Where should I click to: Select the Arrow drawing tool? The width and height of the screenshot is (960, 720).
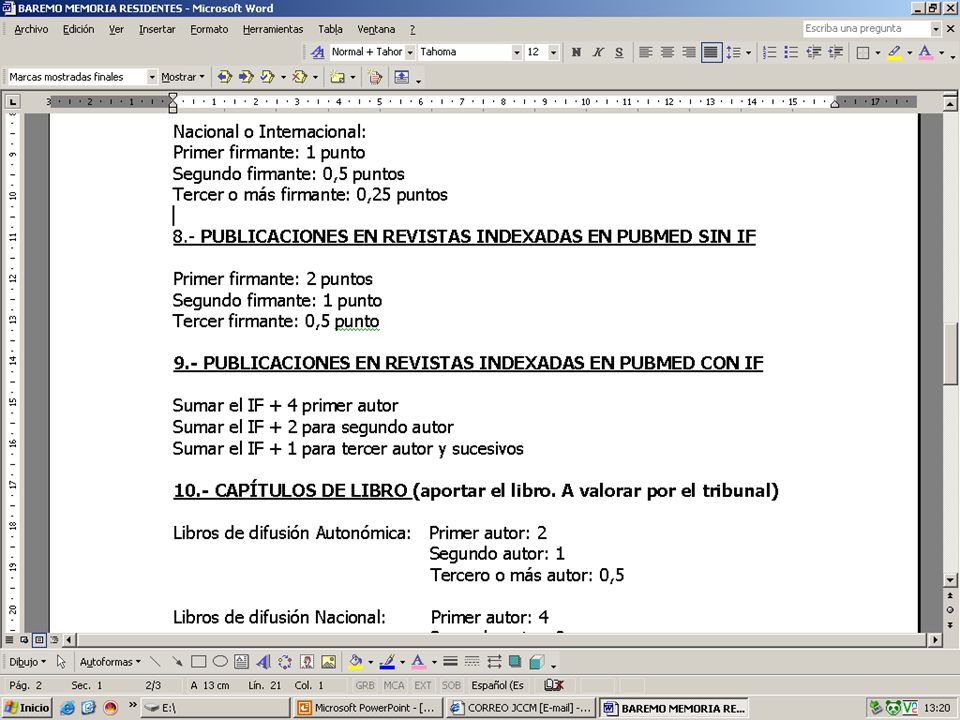[177, 662]
